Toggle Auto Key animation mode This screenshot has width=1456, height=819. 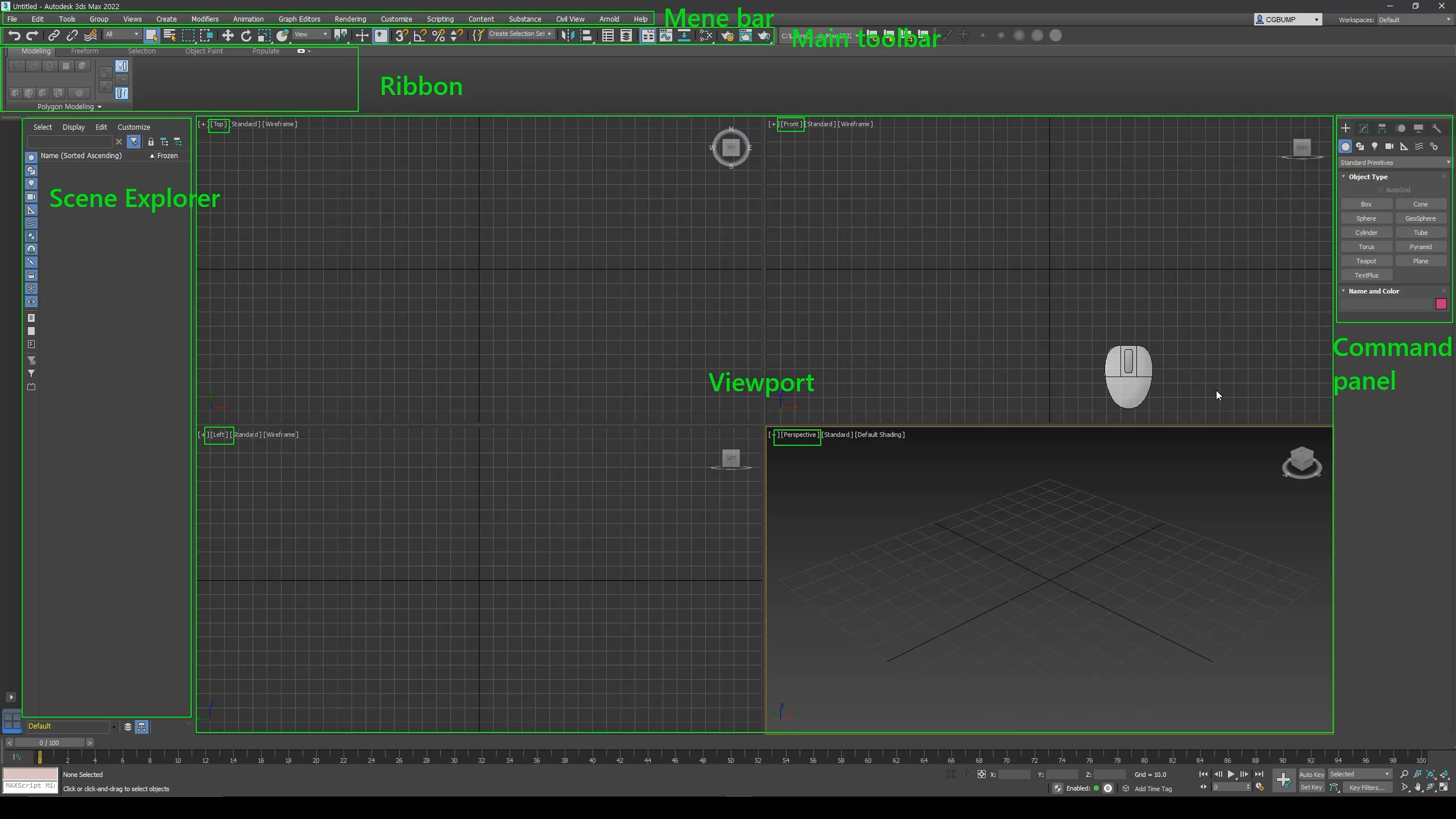click(1312, 774)
